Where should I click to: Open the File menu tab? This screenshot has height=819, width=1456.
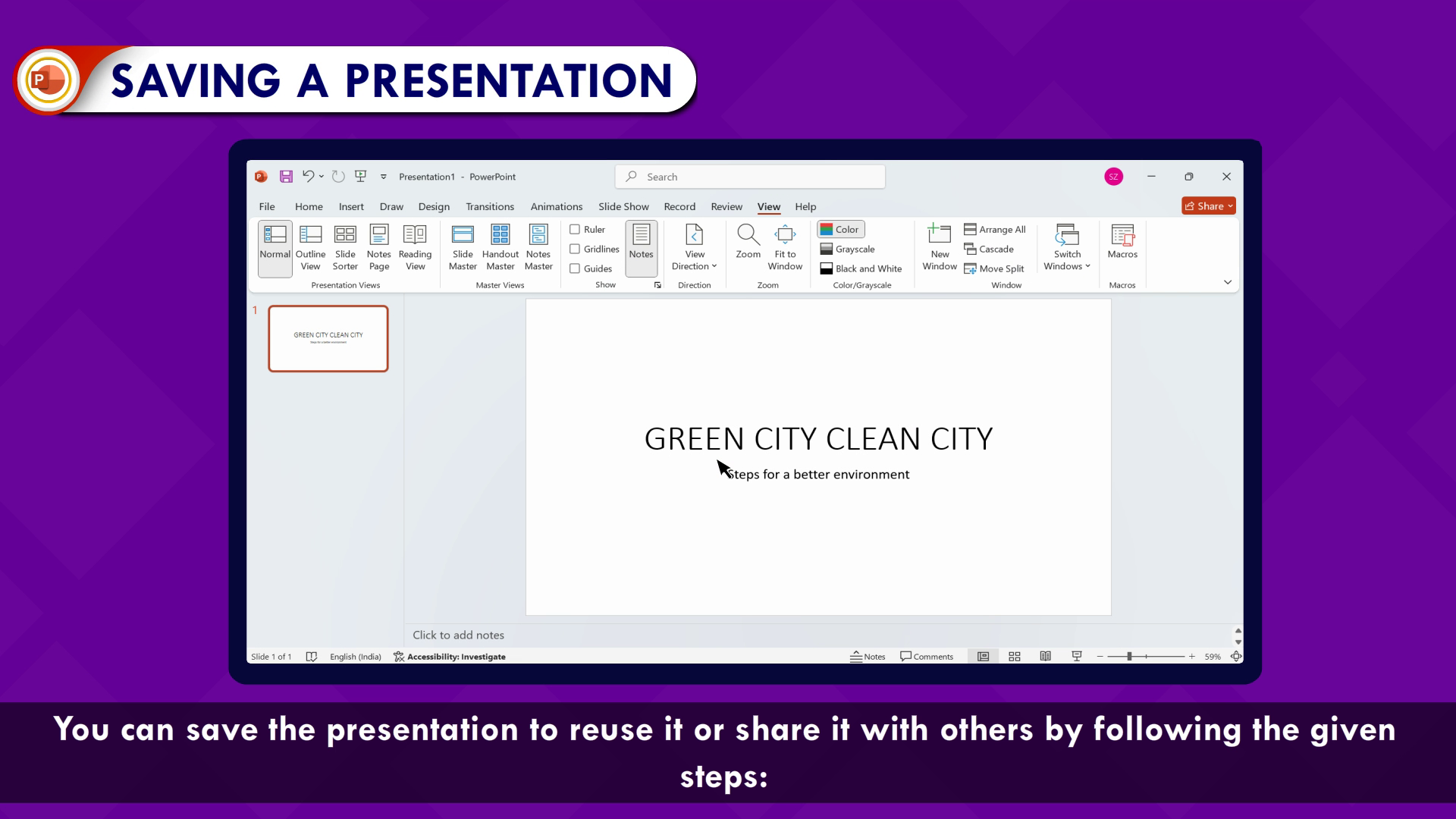click(267, 206)
